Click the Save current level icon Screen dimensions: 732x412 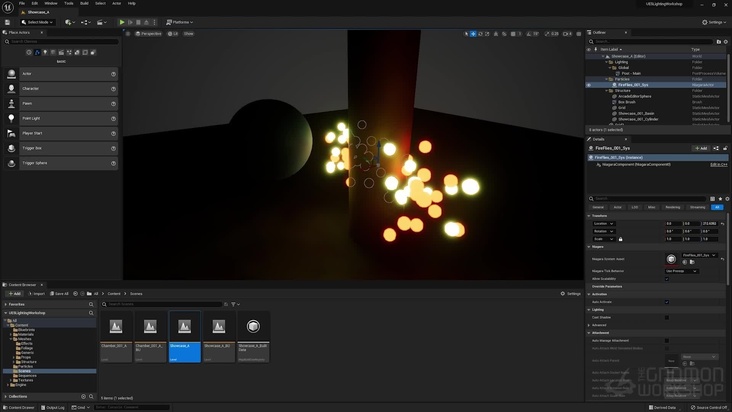pyautogui.click(x=7, y=21)
